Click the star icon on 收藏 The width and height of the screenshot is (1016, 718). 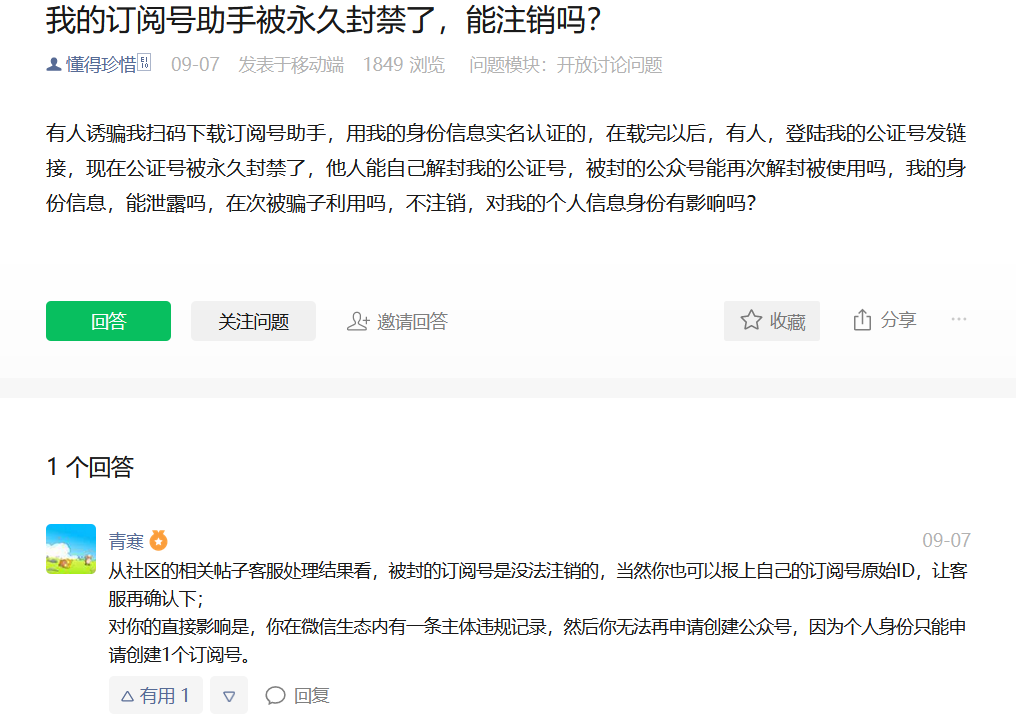point(751,320)
